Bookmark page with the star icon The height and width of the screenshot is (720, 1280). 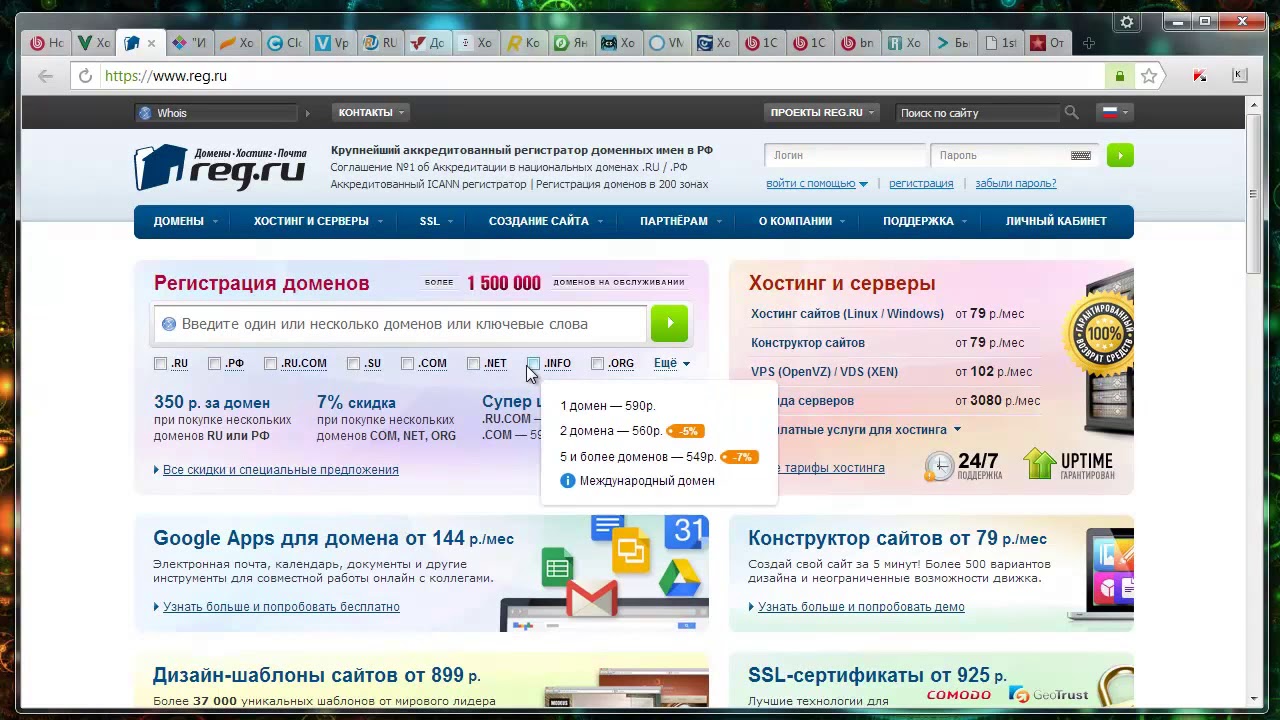(x=1149, y=76)
